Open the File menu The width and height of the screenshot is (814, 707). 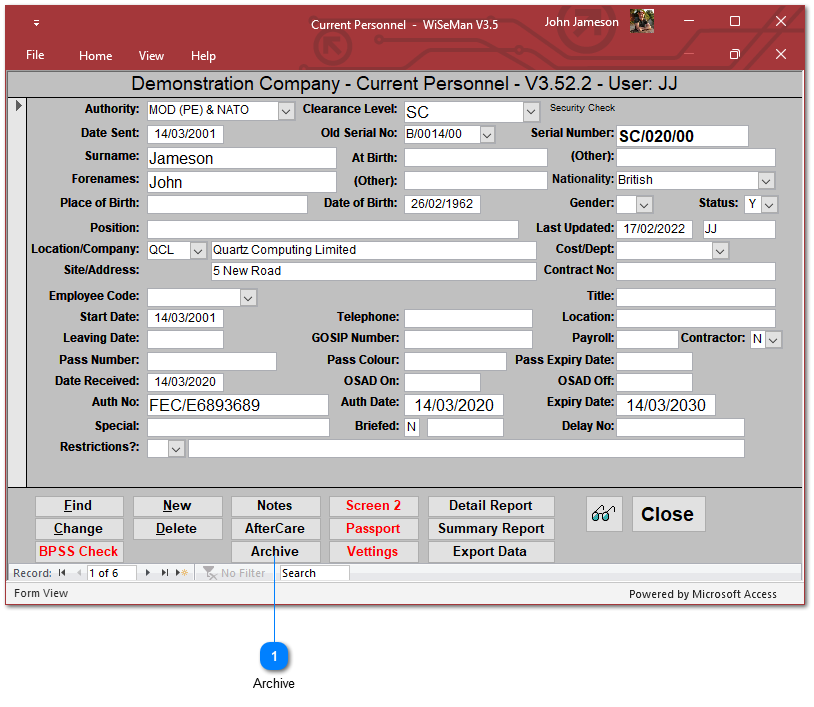click(35, 56)
